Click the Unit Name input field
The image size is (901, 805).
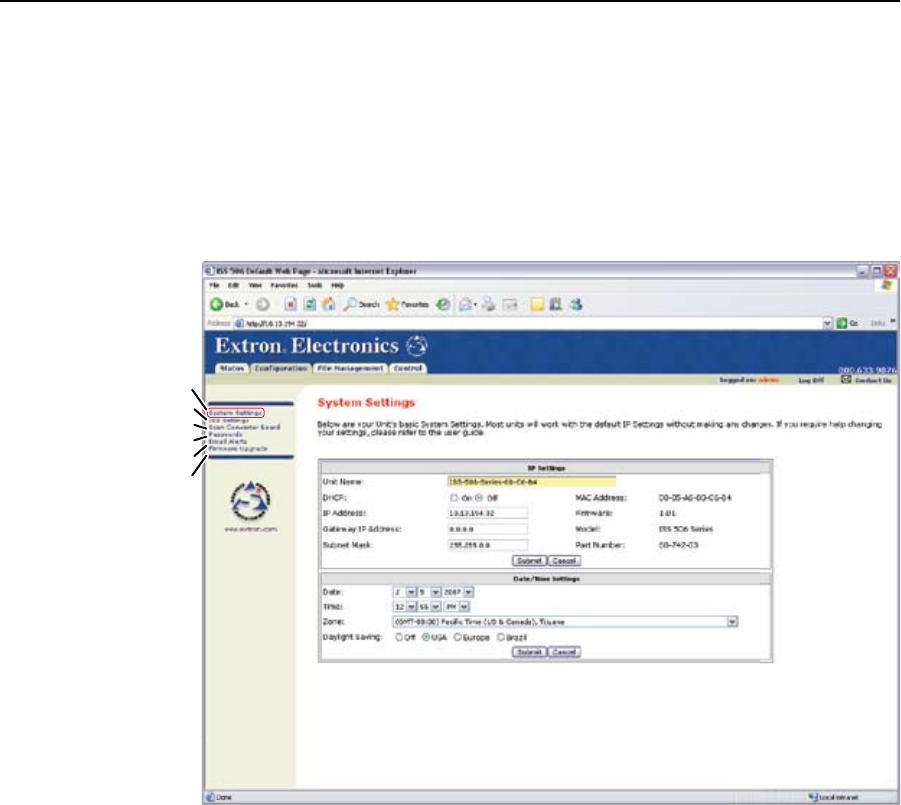pyautogui.click(x=532, y=482)
